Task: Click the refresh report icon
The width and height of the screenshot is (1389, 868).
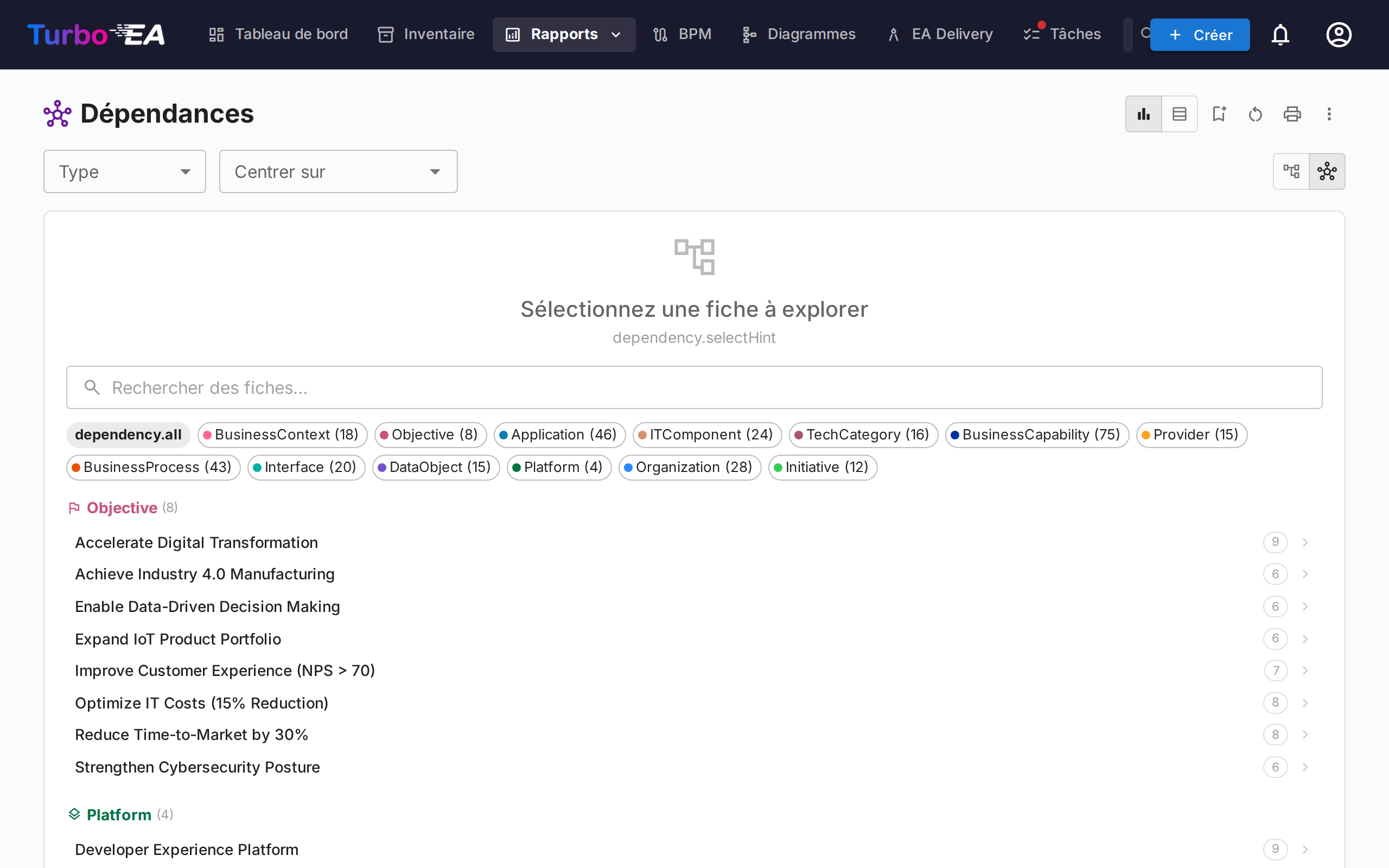Action: [1254, 114]
